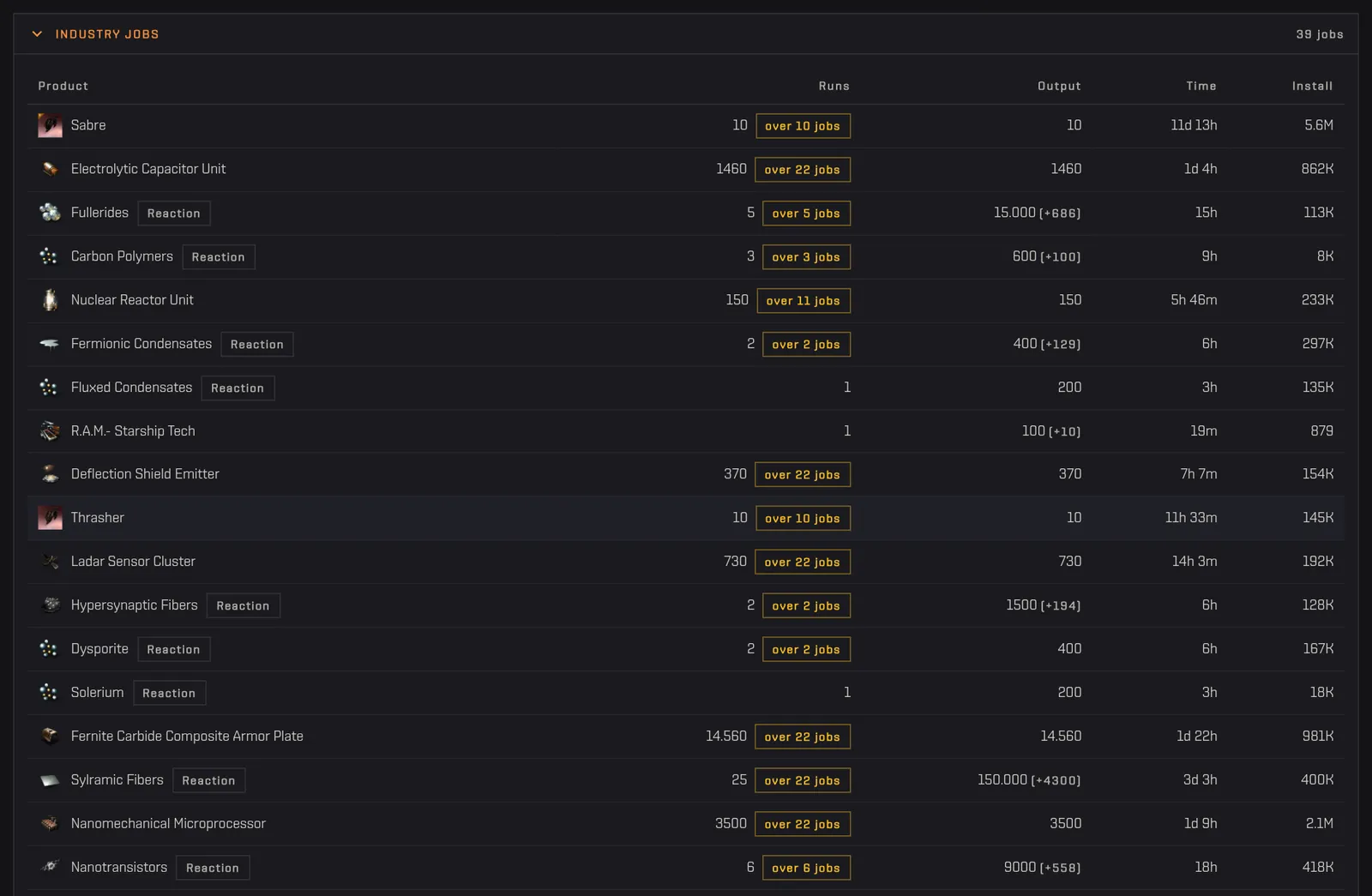Image resolution: width=1372 pixels, height=896 pixels.
Task: Click the '39 jobs' count text
Action: [1320, 34]
